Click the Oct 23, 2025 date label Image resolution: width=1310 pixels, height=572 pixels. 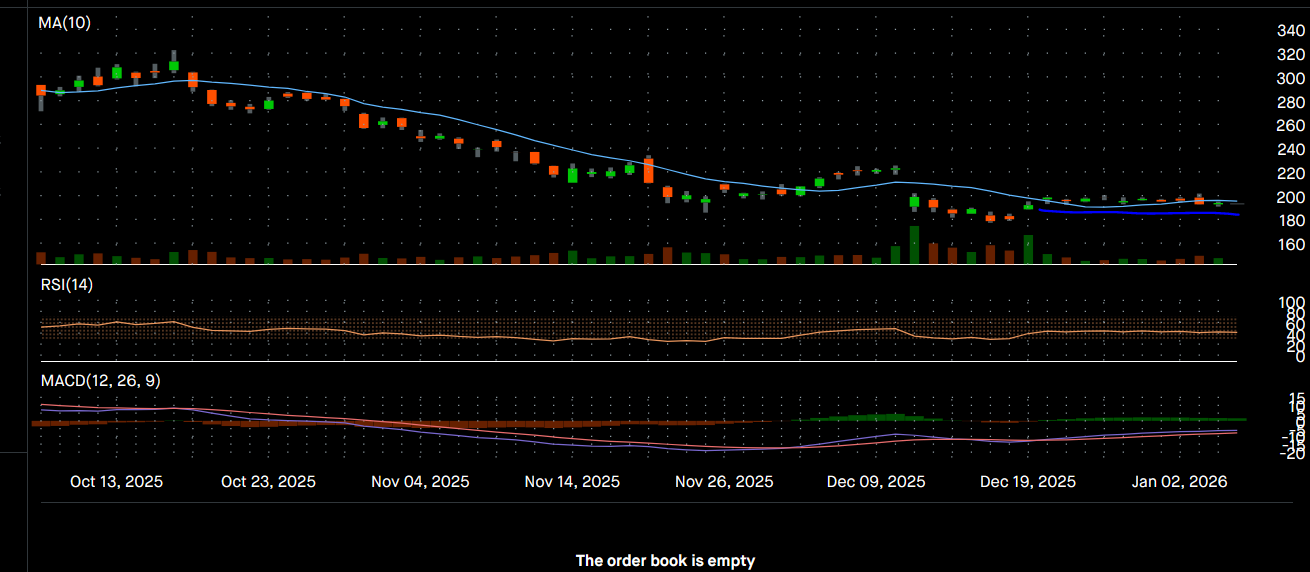click(268, 482)
